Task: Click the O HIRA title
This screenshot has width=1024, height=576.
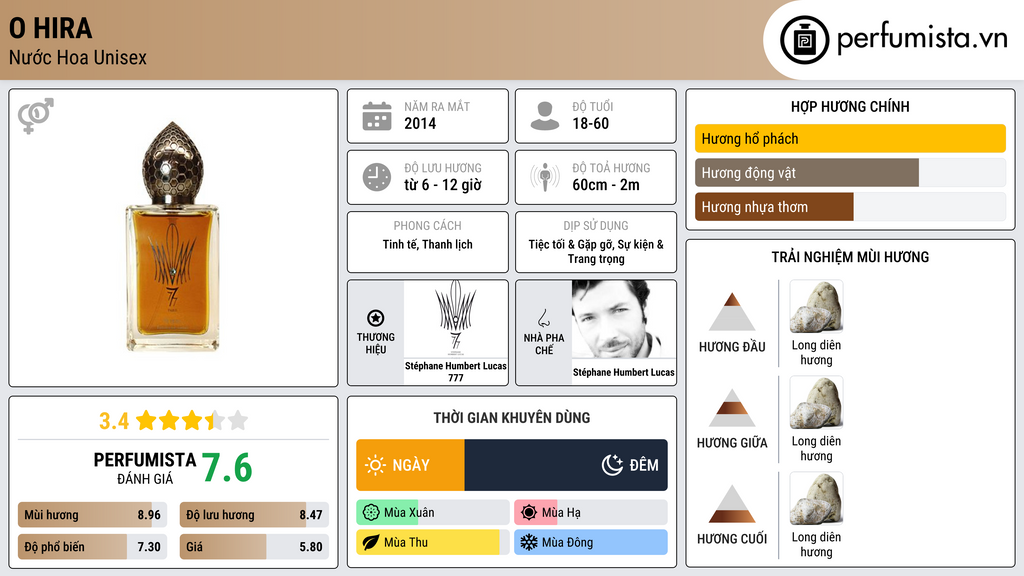Action: point(50,28)
